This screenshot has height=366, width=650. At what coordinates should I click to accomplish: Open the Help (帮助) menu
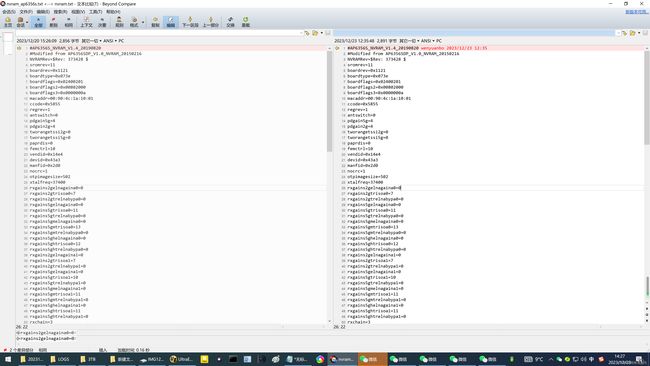click(x=113, y=12)
